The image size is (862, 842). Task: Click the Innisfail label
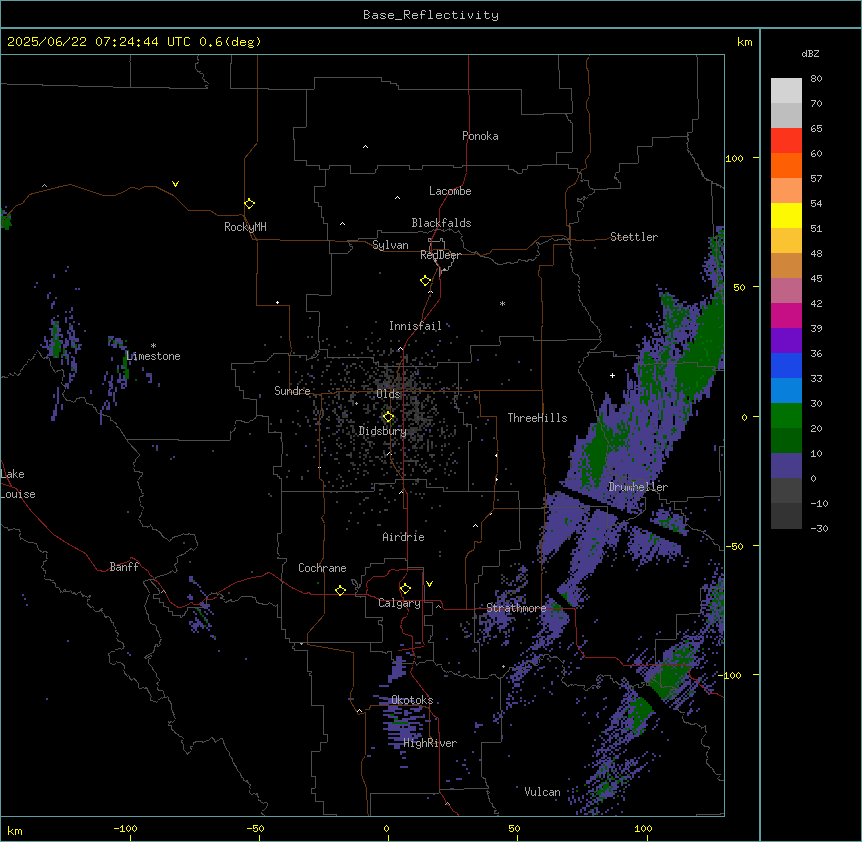(415, 326)
